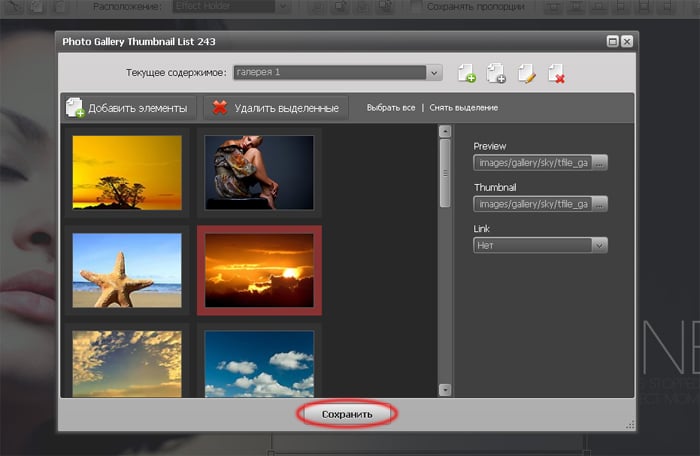Expand the Link dropdown showing 'Нет'

599,245
